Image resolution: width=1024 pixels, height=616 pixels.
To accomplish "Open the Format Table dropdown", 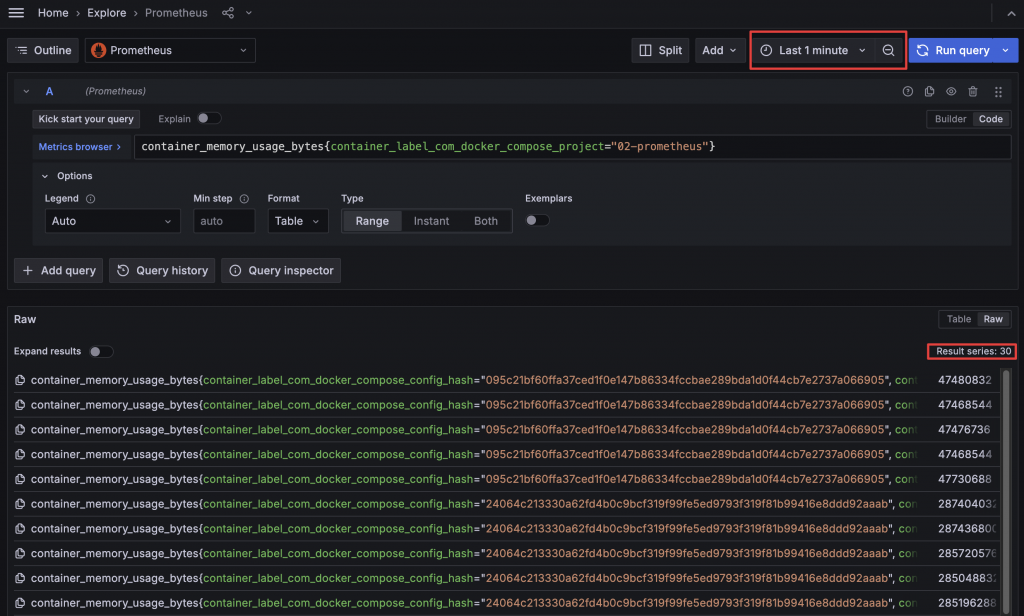I will pos(297,221).
